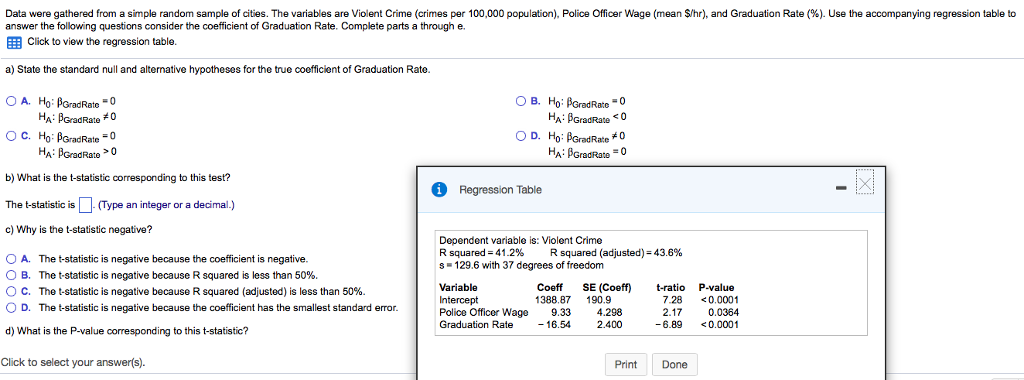
Task: Click the Police Officer Wage P-value 0.0364
Action: click(x=724, y=312)
